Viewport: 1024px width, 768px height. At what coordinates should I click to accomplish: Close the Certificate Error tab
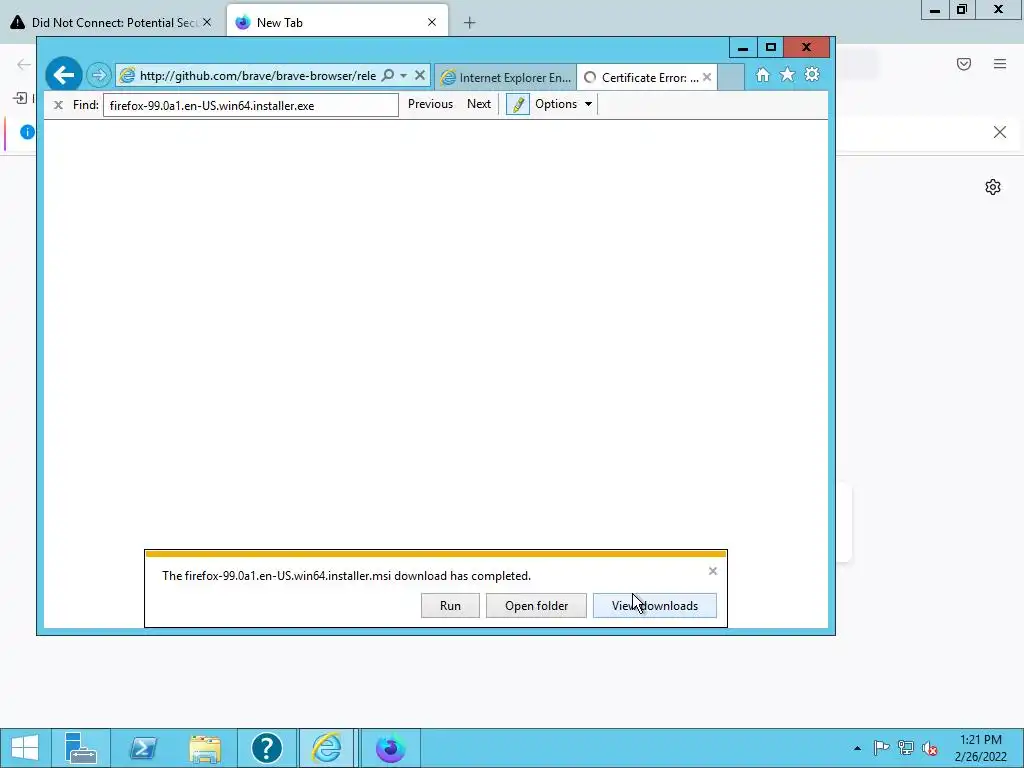[x=707, y=77]
